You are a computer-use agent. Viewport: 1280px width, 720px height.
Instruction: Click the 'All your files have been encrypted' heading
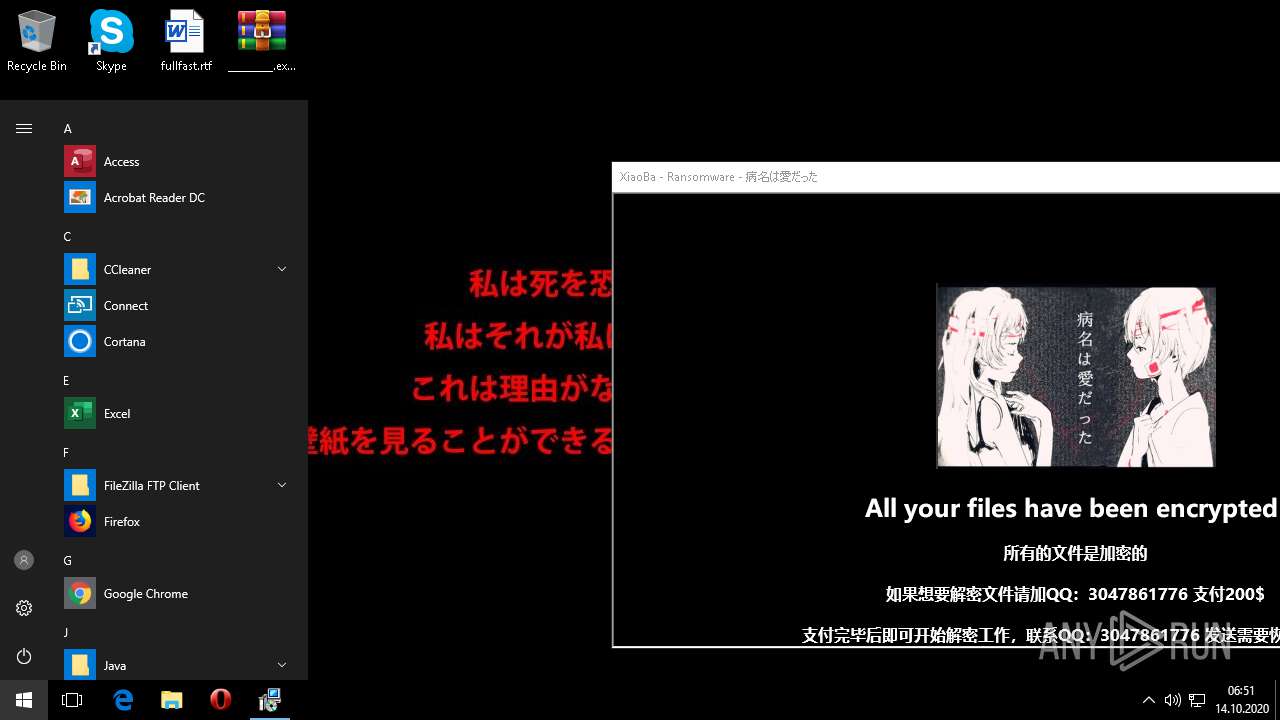coord(1071,508)
